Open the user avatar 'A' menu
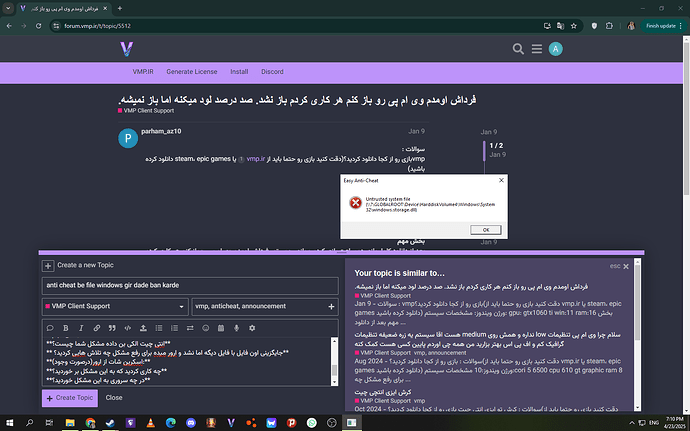Viewport: 690px width, 431px height. 555,49
